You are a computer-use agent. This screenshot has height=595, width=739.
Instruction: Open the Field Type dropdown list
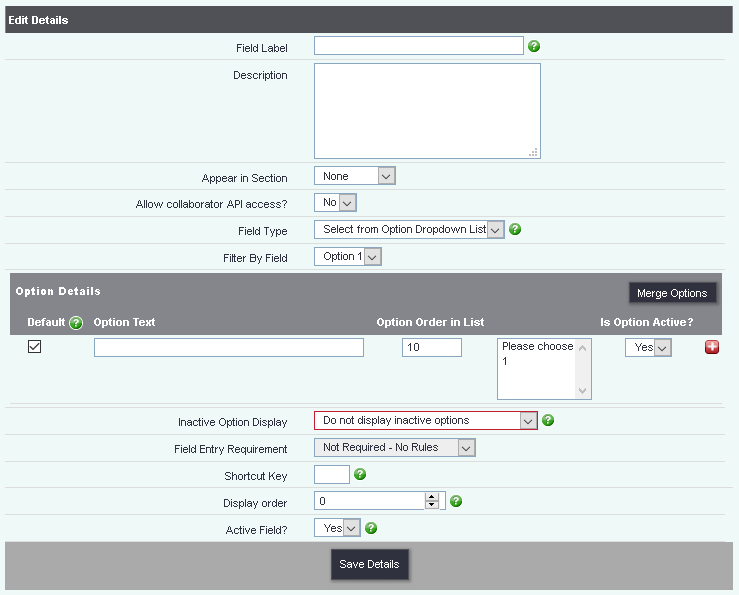point(409,230)
